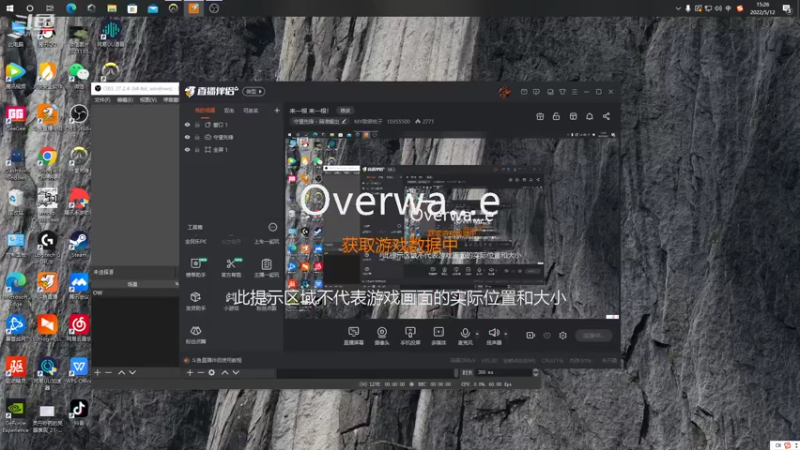Viewport: 800px width, 450px height.
Task: Open the OBS 视图(V) menu
Action: tap(148, 100)
